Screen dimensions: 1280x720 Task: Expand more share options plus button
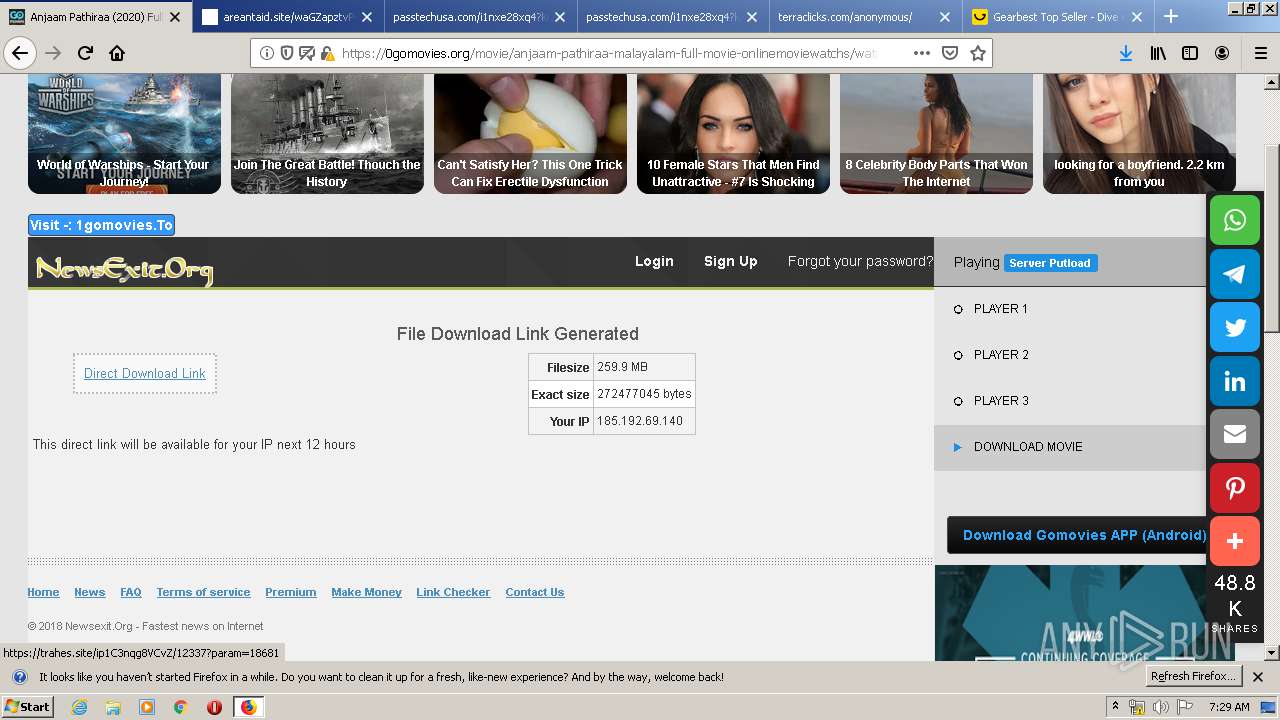click(x=1235, y=541)
